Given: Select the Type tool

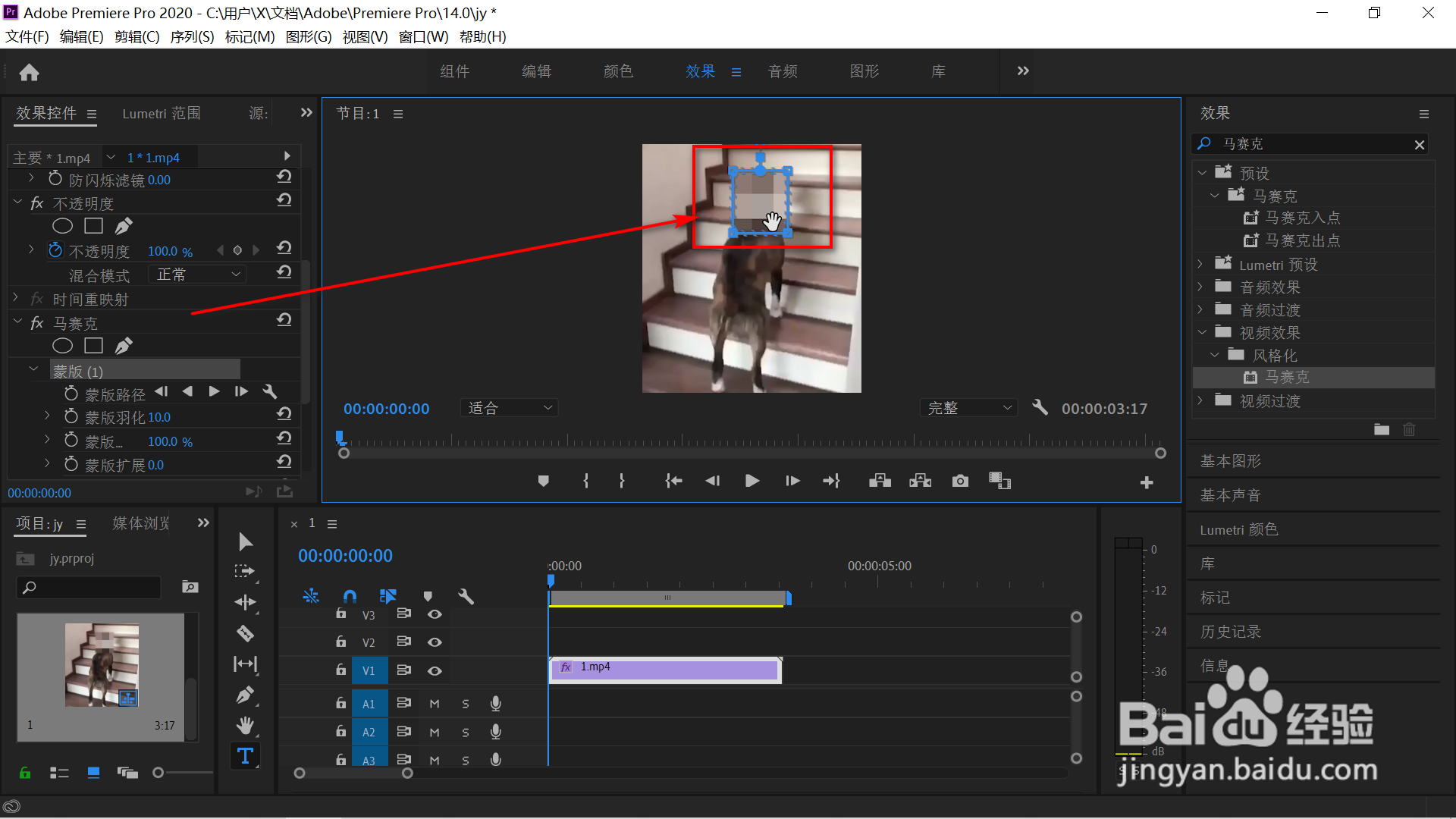Looking at the screenshot, I should (x=245, y=755).
